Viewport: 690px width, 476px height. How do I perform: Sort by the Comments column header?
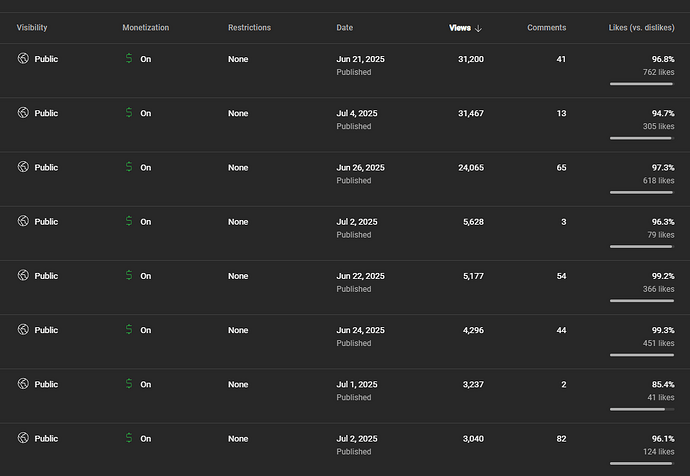click(546, 28)
